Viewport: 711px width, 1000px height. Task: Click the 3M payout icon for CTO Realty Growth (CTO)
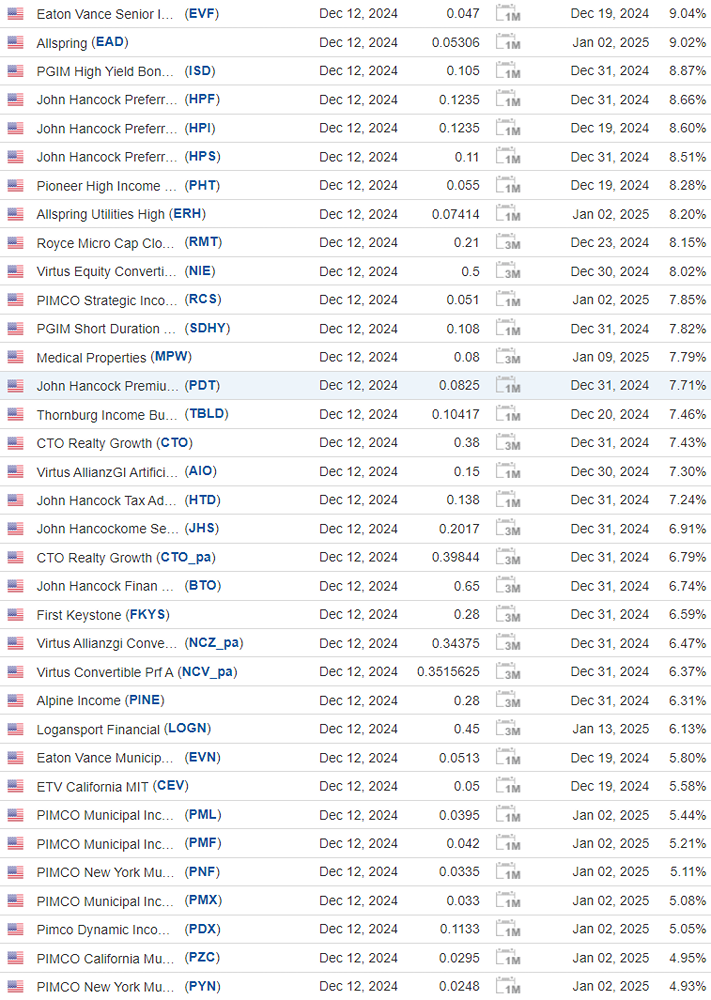(508, 443)
